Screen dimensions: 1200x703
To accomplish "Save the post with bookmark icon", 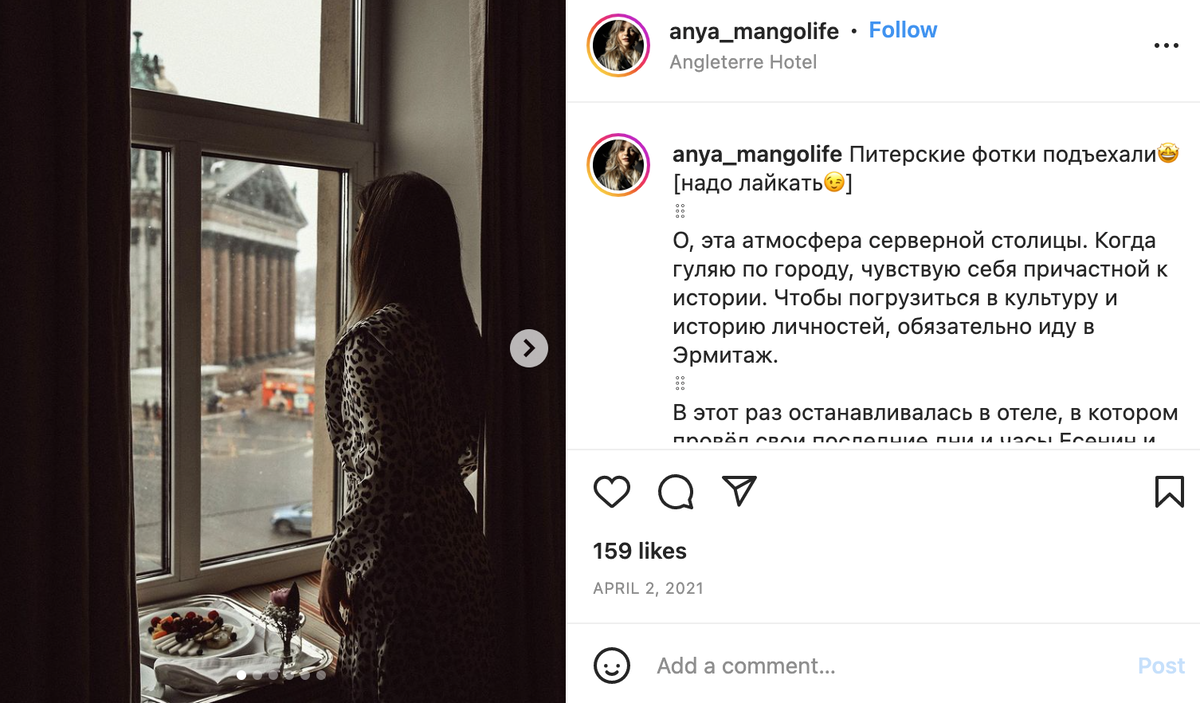I will pyautogui.click(x=1169, y=491).
